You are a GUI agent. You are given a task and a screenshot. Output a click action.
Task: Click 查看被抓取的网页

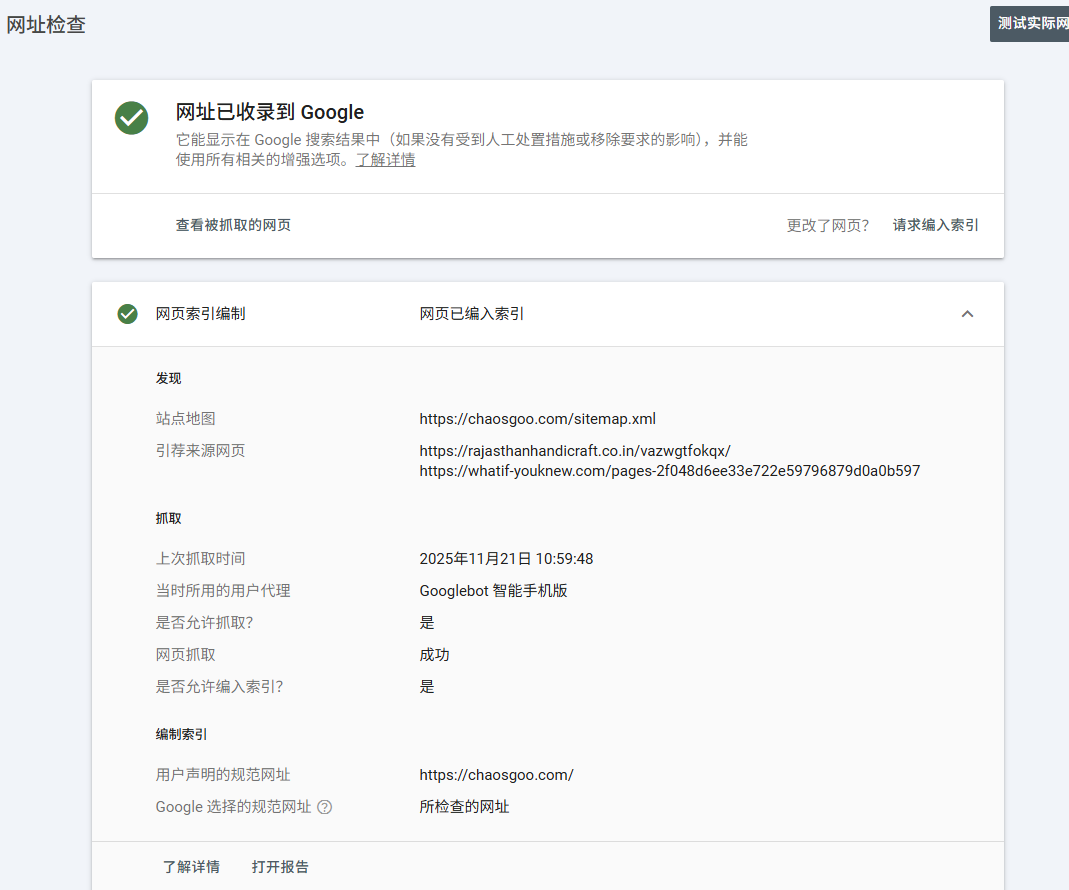[233, 225]
